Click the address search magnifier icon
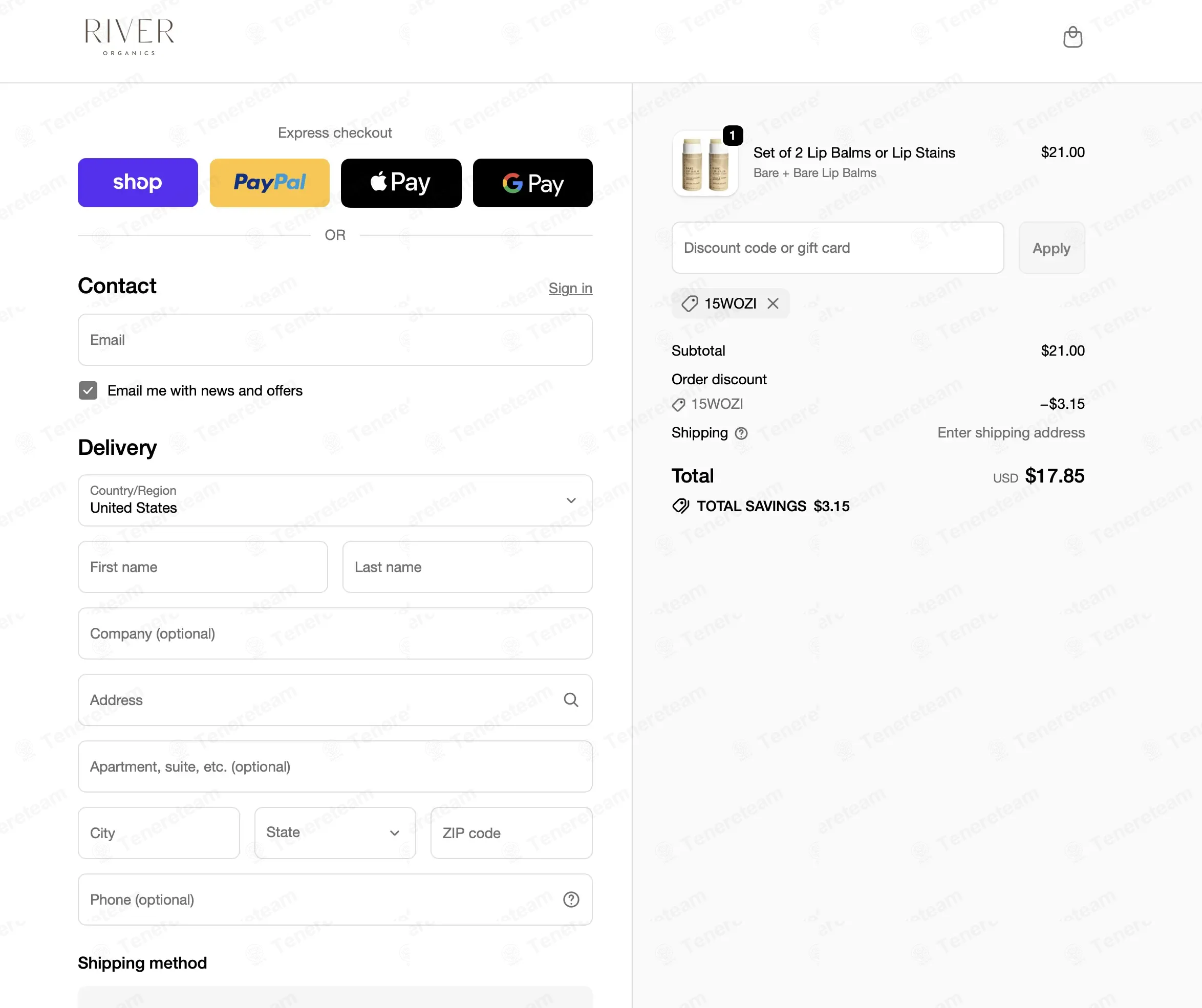 [571, 699]
